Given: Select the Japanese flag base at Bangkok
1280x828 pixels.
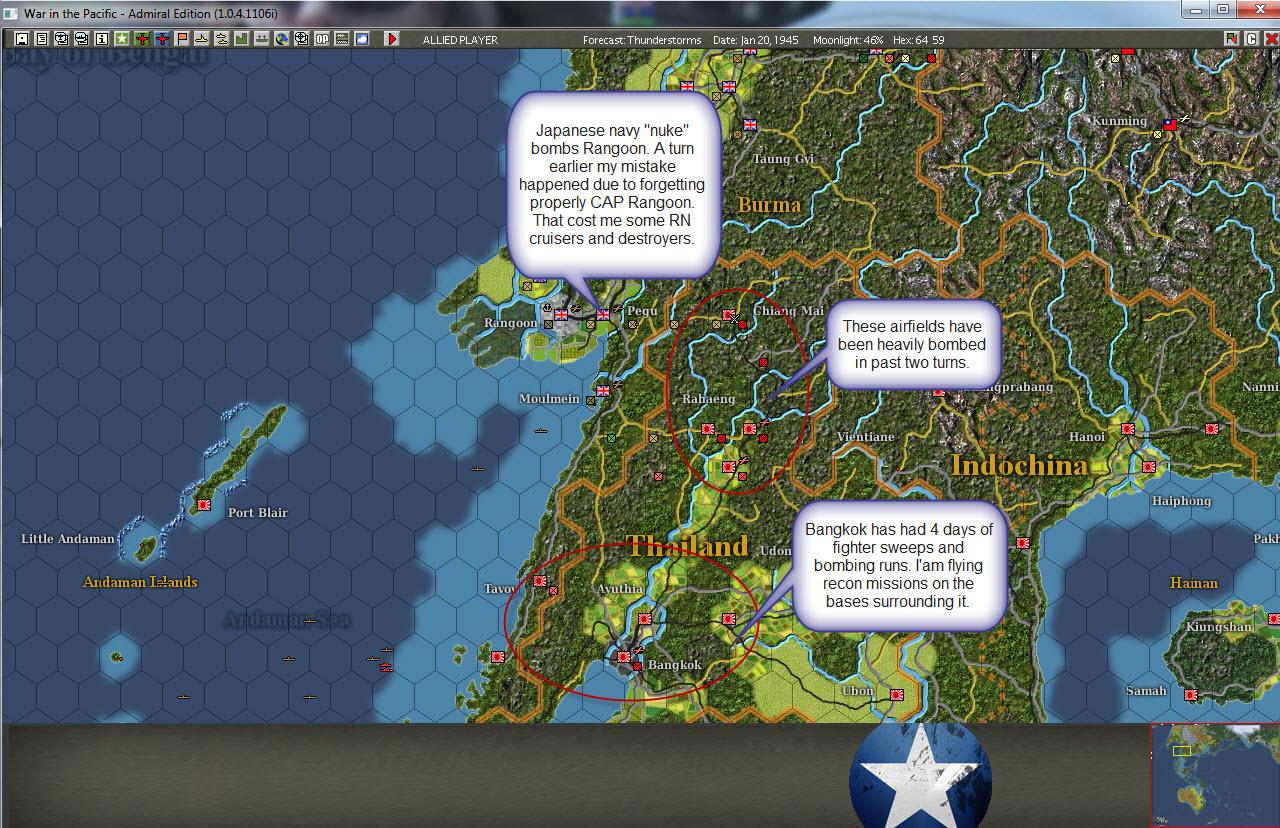Looking at the screenshot, I should point(624,657).
